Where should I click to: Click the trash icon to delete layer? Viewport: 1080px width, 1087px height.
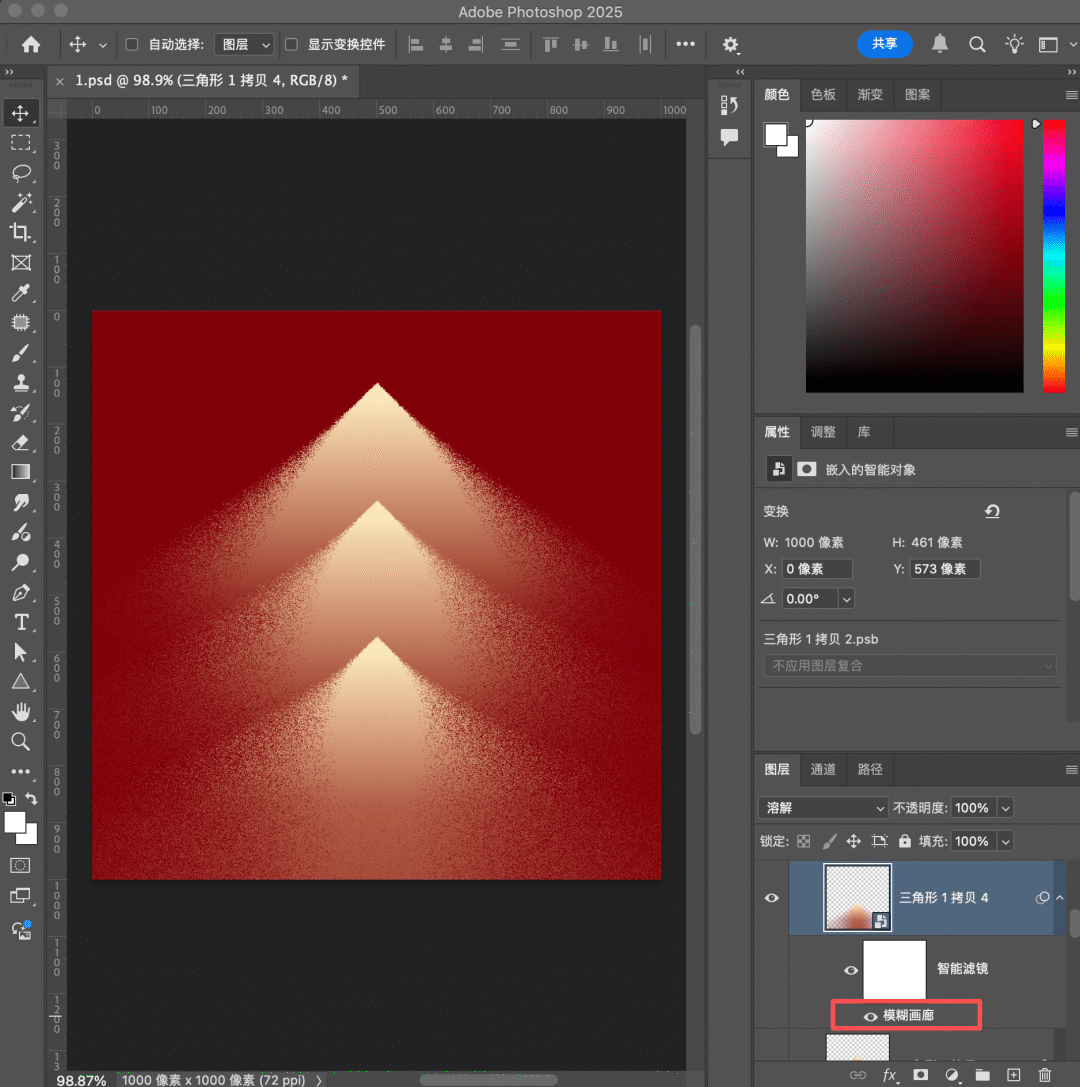[x=1045, y=1075]
